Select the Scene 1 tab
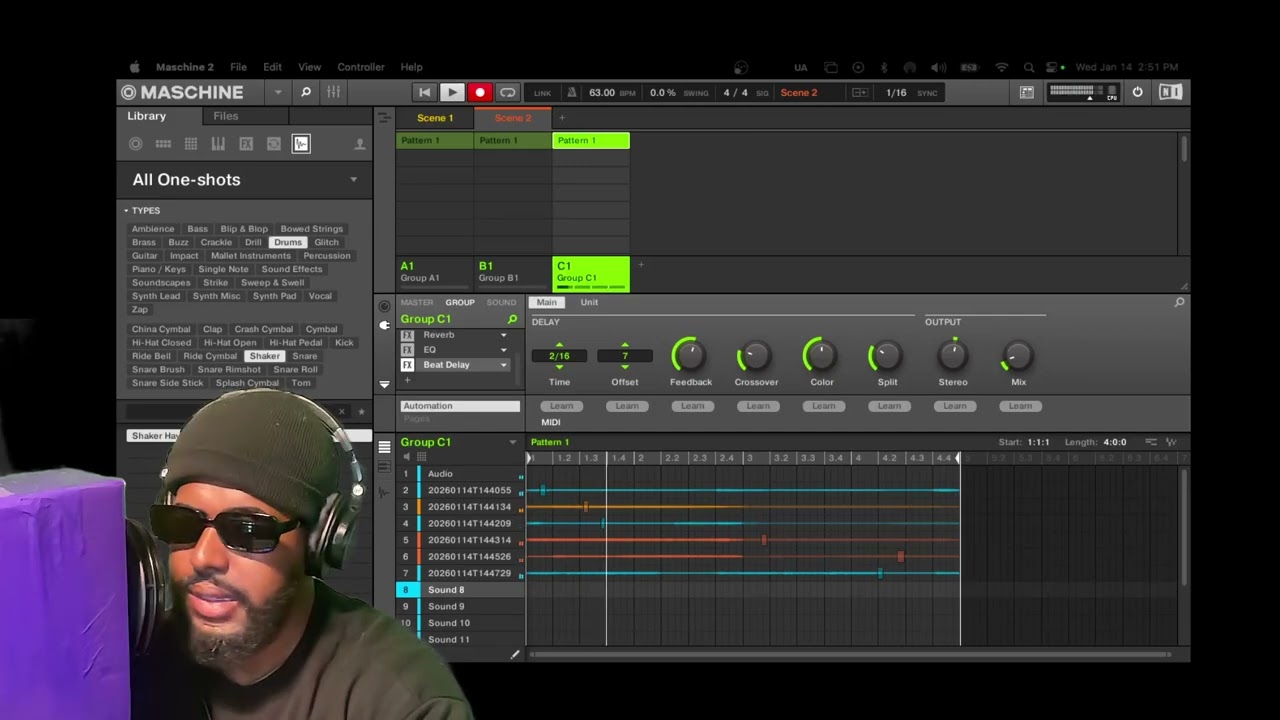Image resolution: width=1280 pixels, height=720 pixels. (x=435, y=118)
